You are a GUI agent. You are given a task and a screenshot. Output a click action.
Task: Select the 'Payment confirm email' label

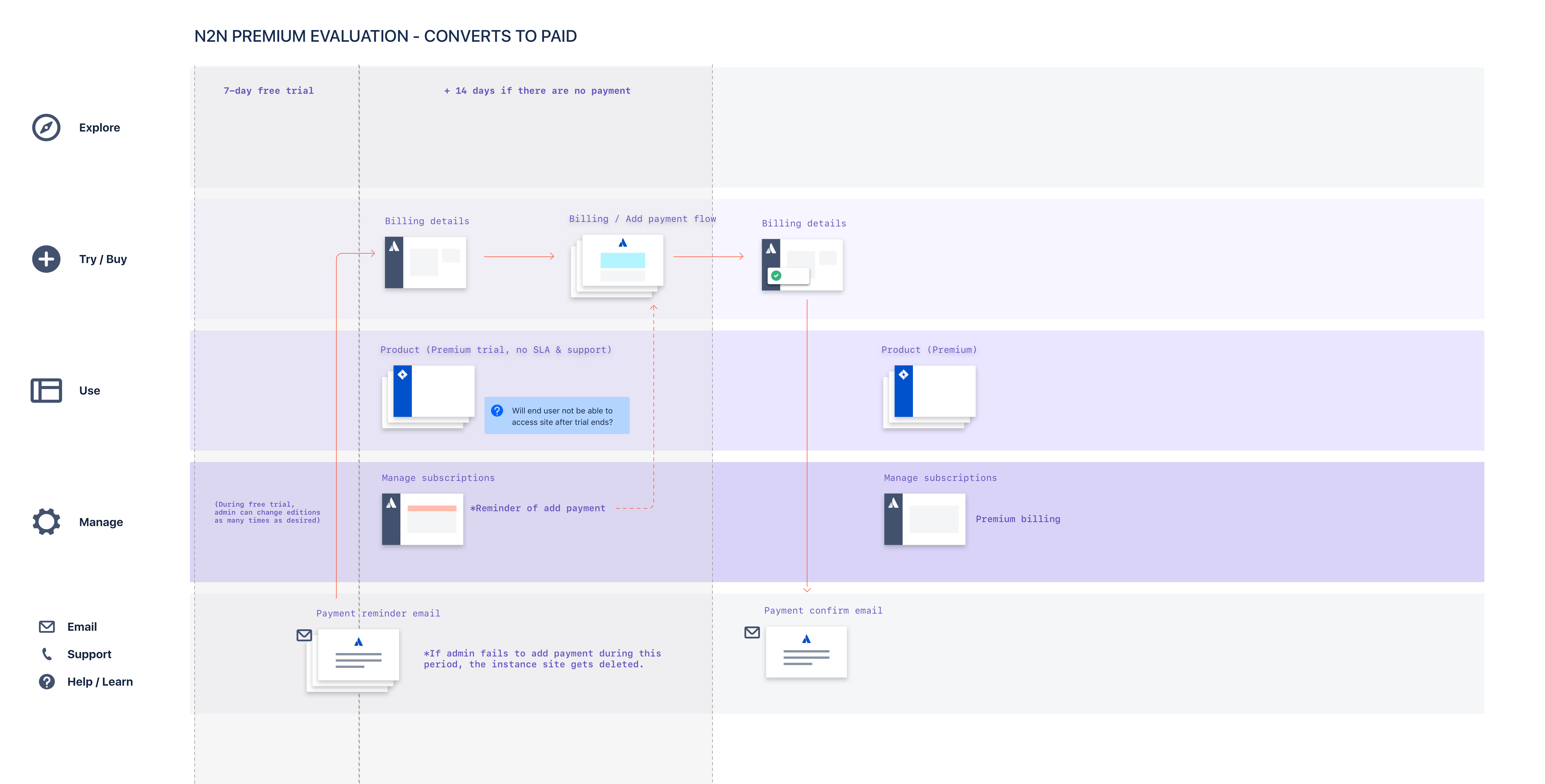(x=823, y=610)
